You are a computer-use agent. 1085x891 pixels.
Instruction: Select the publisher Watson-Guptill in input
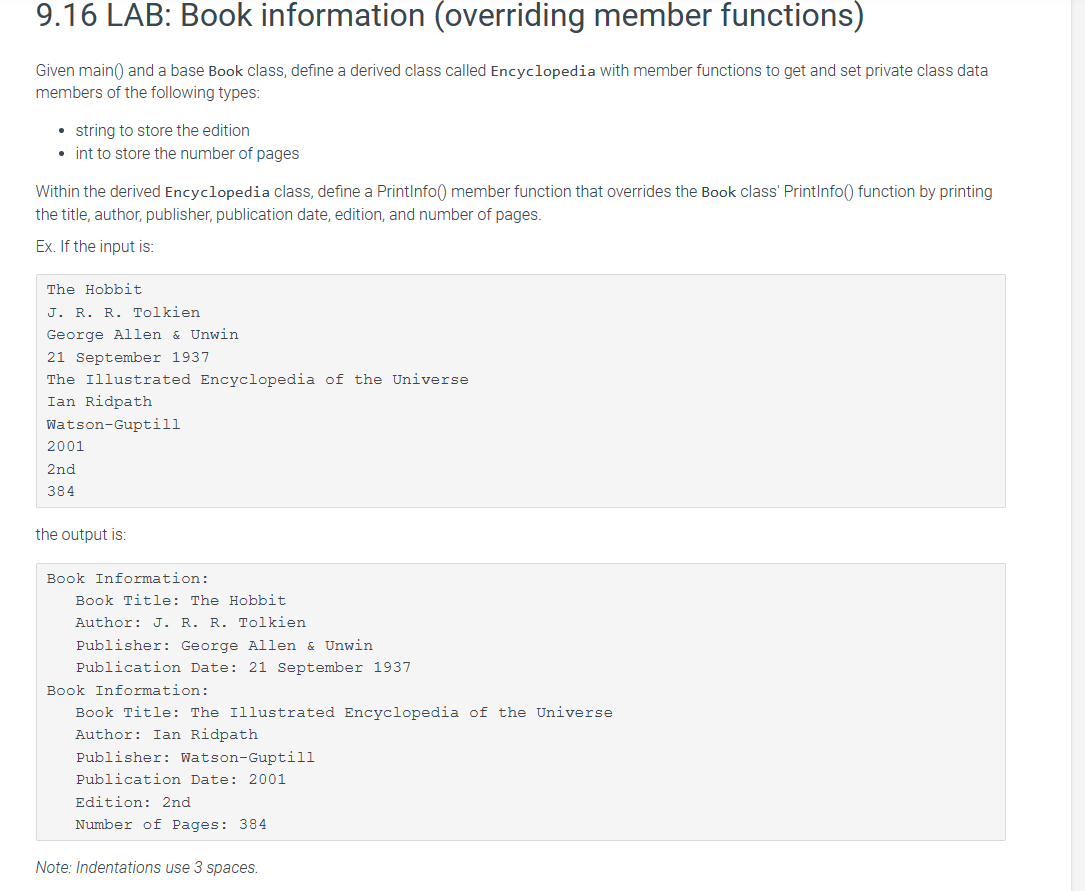113,424
